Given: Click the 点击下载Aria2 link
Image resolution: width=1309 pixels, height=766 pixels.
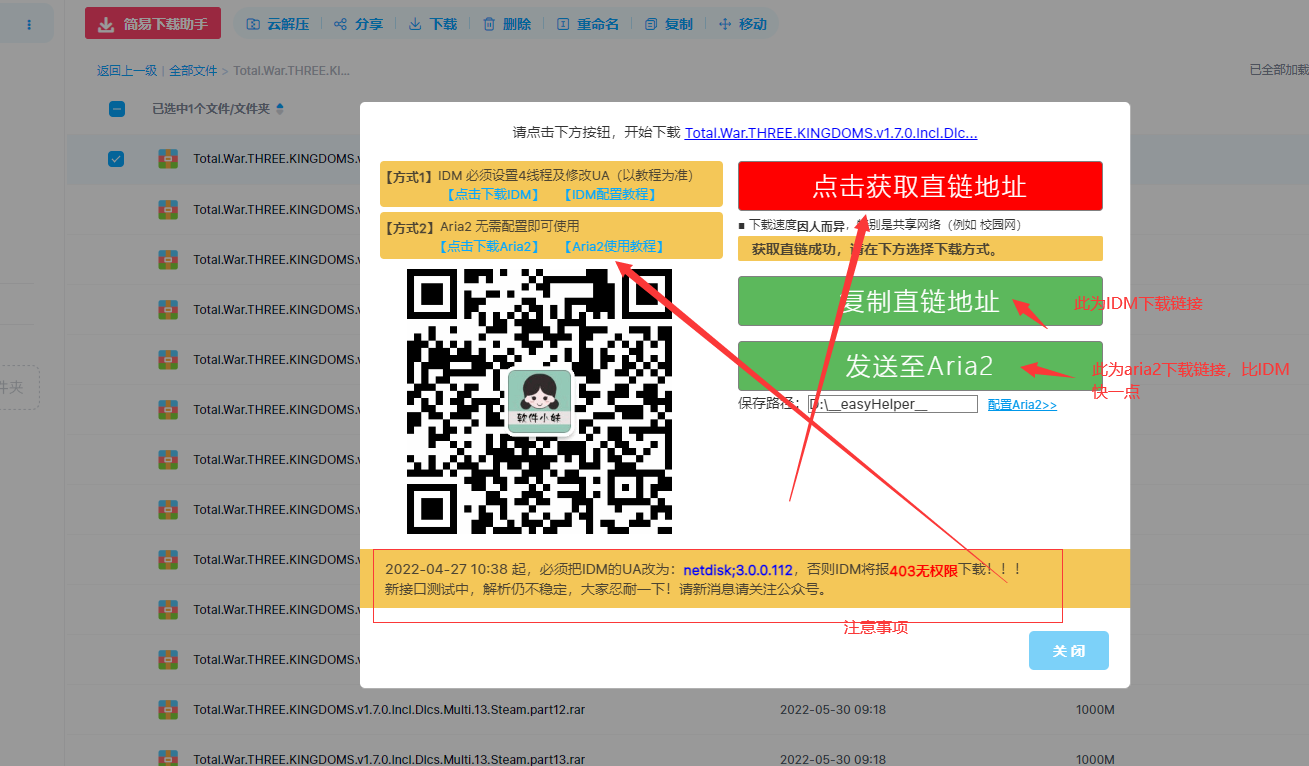Looking at the screenshot, I should coord(489,246).
